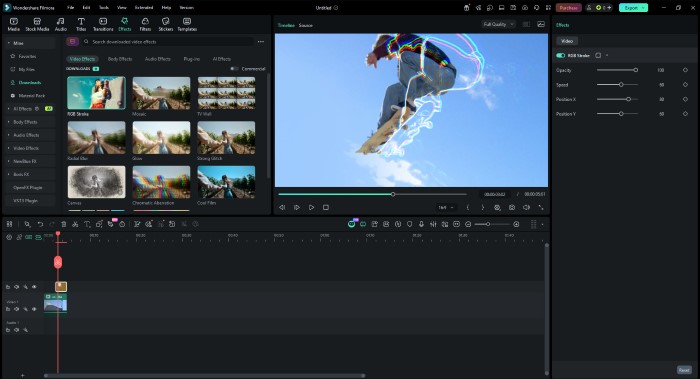Open the Stickers panel
The width and height of the screenshot is (700, 379).
166,24
